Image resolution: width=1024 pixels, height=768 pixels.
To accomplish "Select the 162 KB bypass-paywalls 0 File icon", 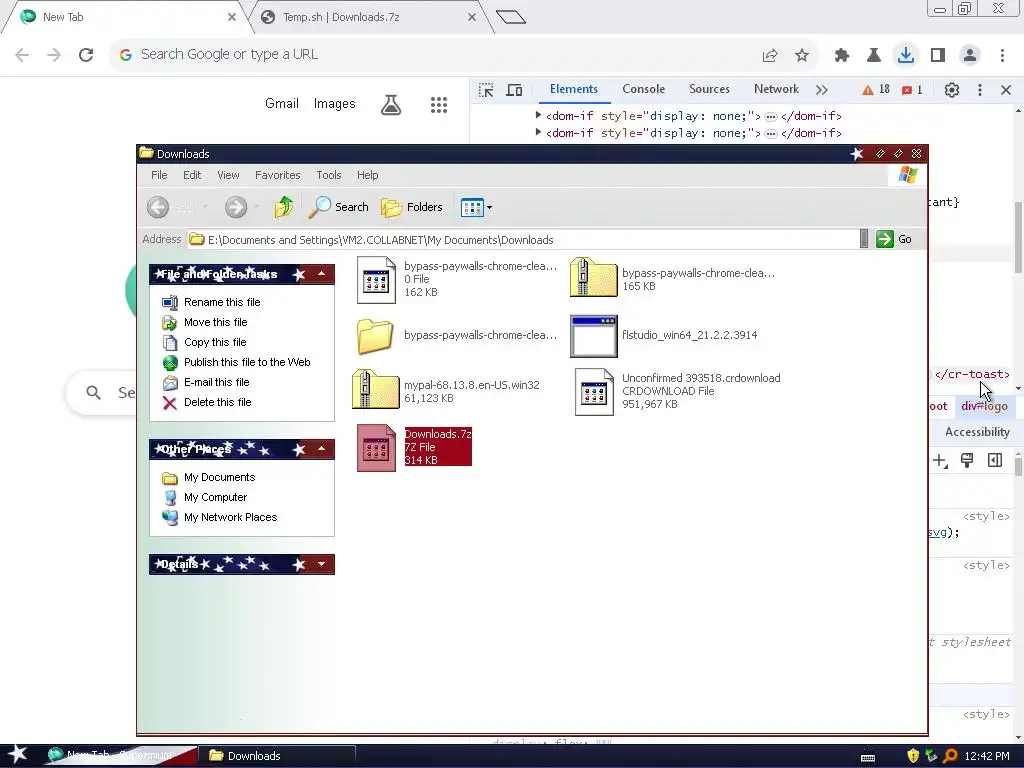I will coord(376,280).
